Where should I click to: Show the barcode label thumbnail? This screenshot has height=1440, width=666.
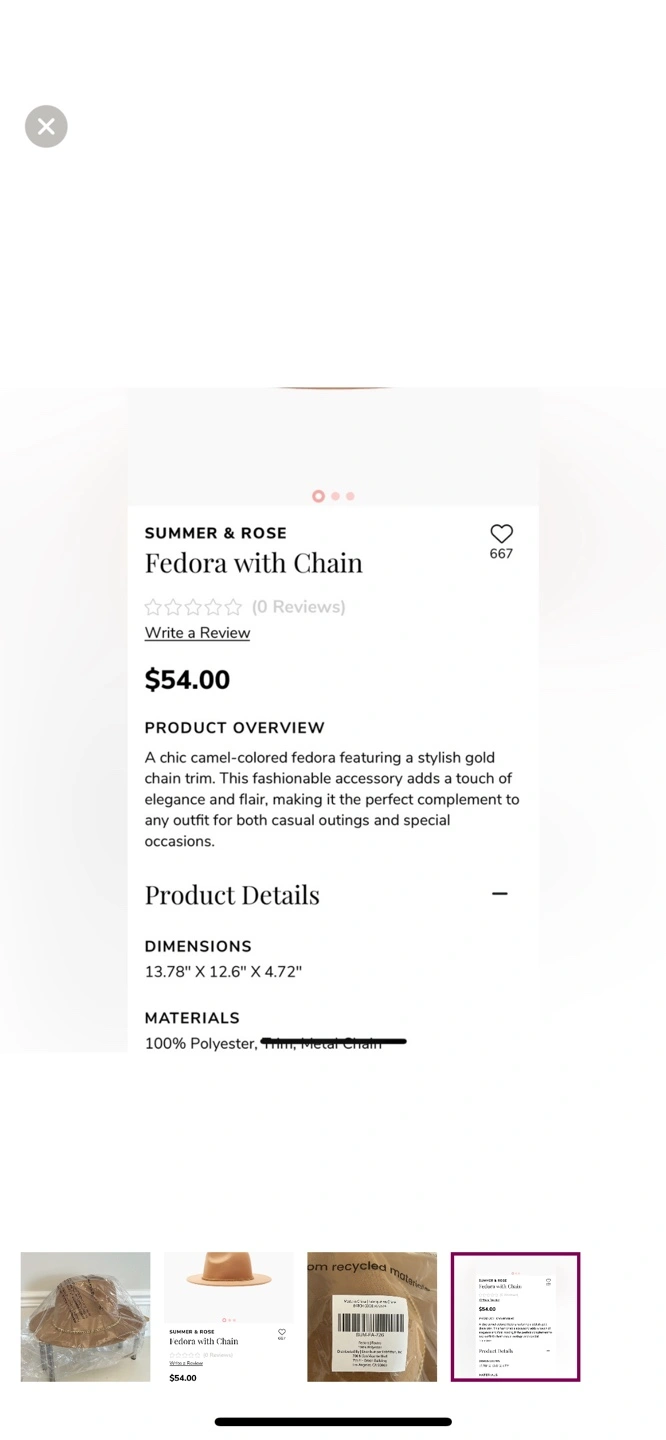pos(372,1316)
